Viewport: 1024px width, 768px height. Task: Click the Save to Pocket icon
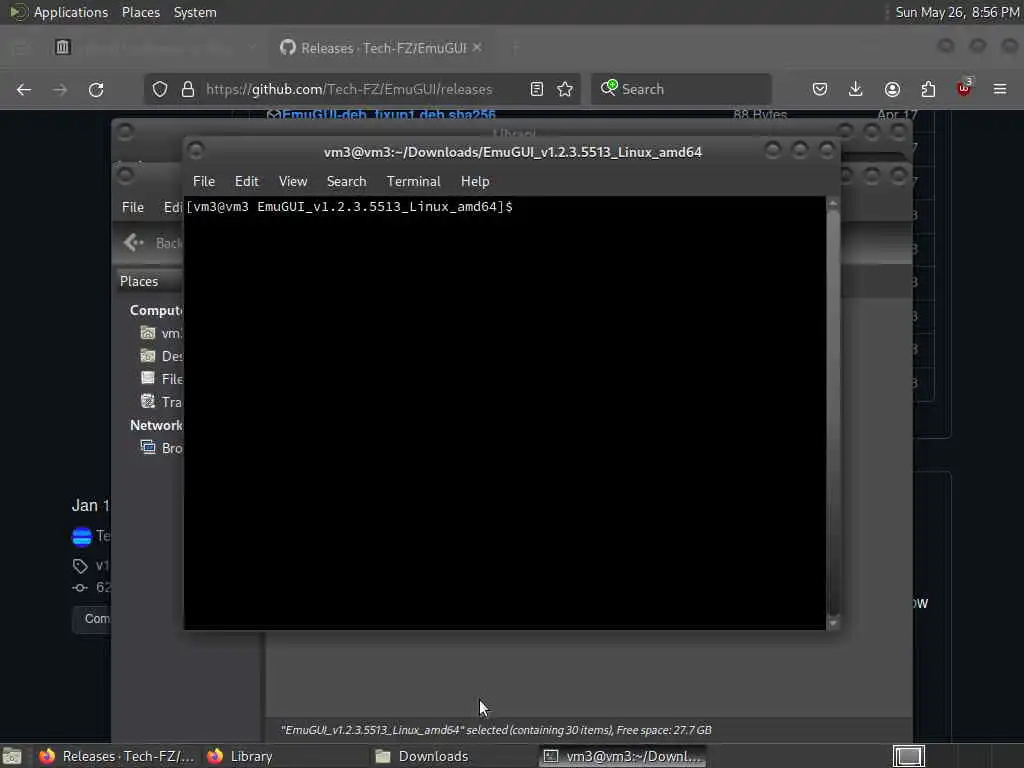pyautogui.click(x=820, y=89)
